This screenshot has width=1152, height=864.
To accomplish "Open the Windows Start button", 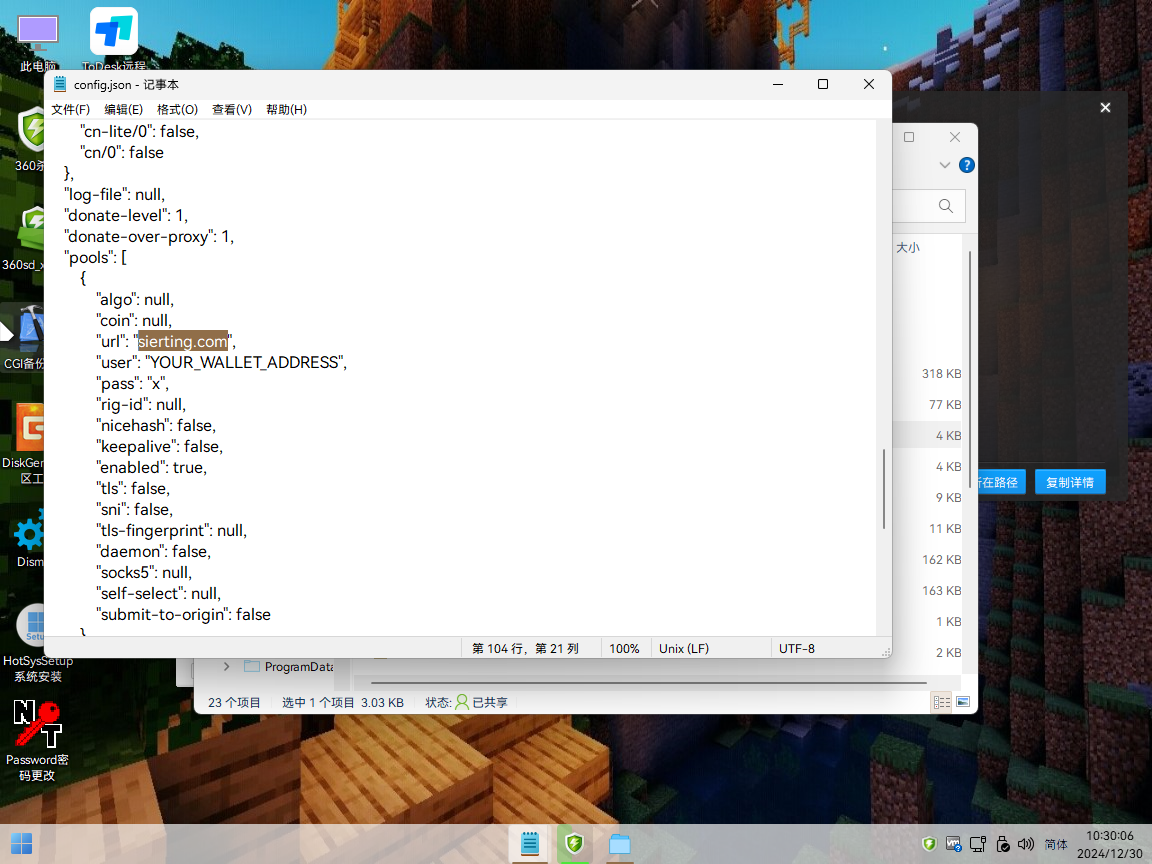I will pyautogui.click(x=21, y=843).
